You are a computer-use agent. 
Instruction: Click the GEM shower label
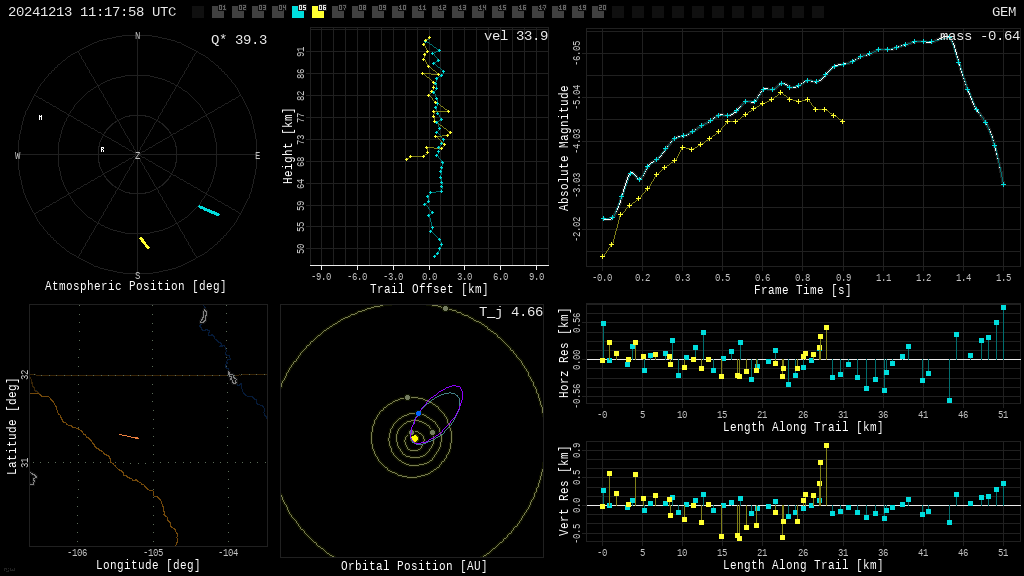[x=1003, y=12]
